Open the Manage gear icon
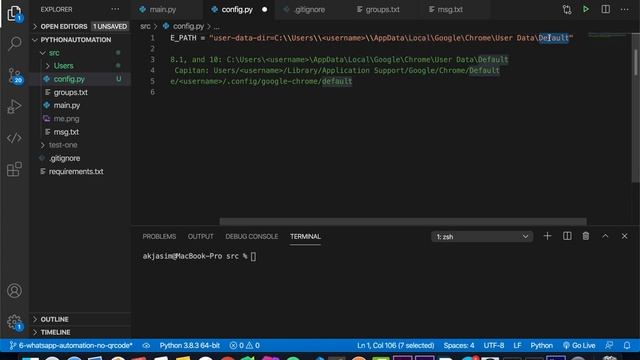The width and height of the screenshot is (640, 360). pyautogui.click(x=14, y=322)
